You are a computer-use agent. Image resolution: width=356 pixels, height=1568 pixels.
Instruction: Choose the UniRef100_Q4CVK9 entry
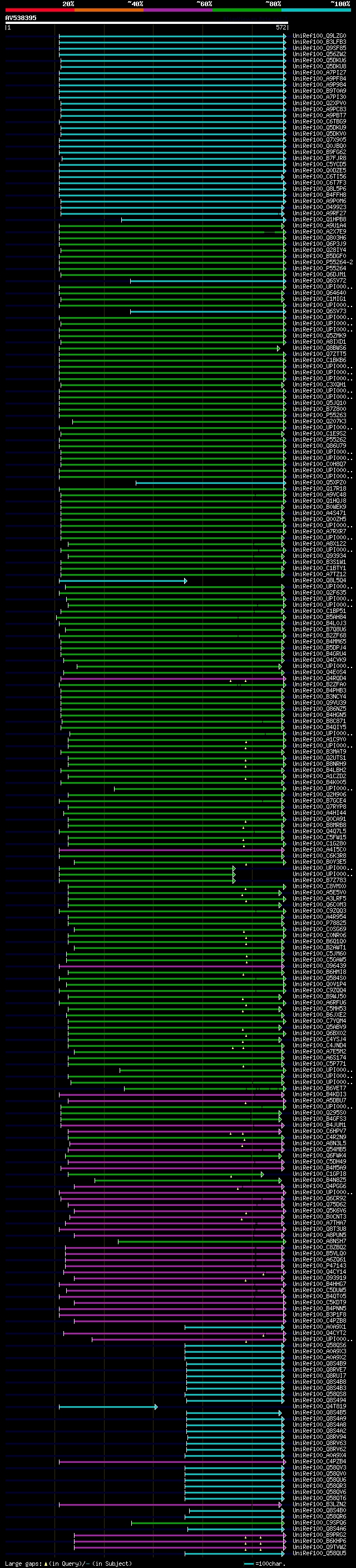coord(319,660)
